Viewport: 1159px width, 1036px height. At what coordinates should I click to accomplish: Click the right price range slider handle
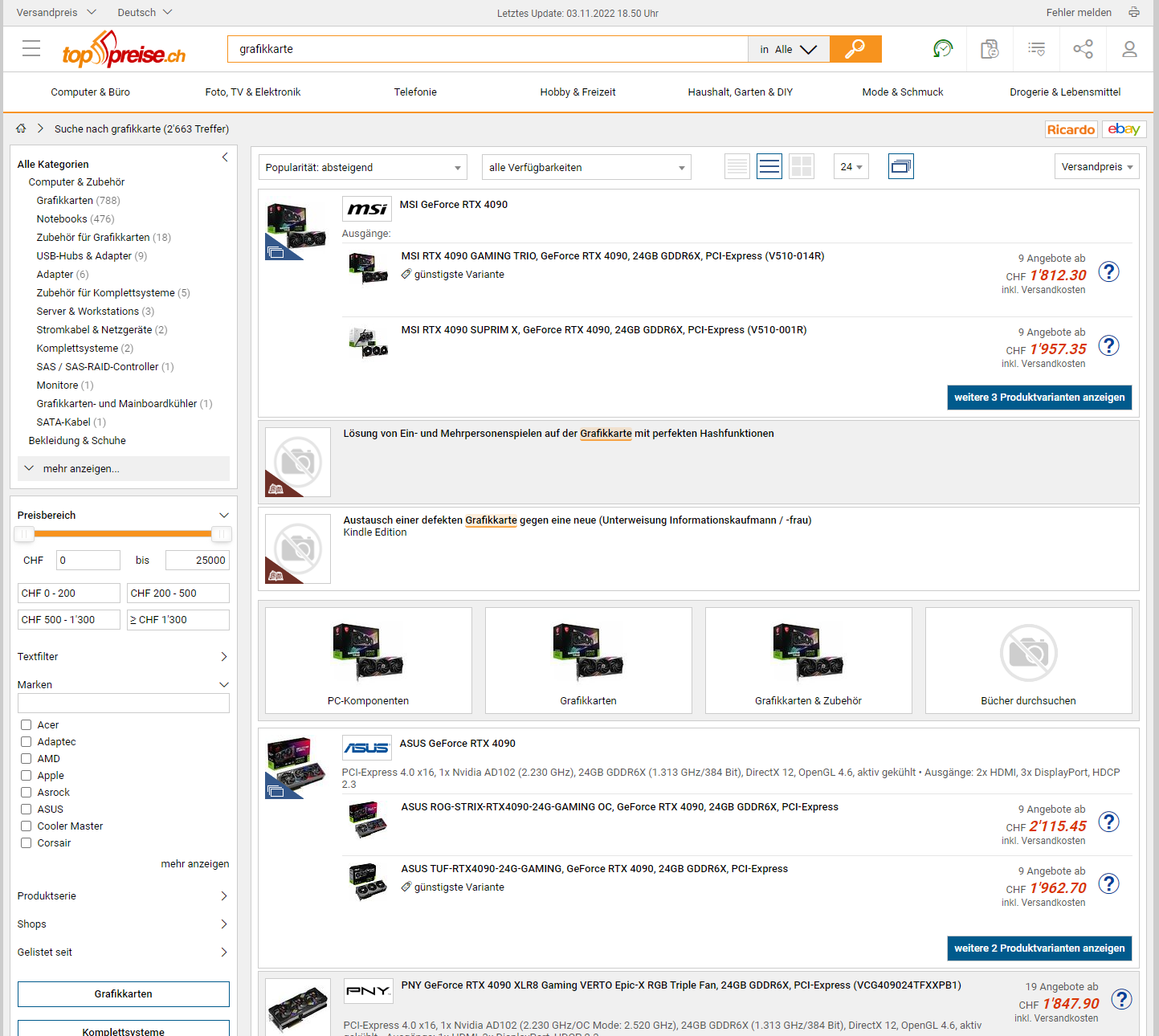tap(222, 534)
